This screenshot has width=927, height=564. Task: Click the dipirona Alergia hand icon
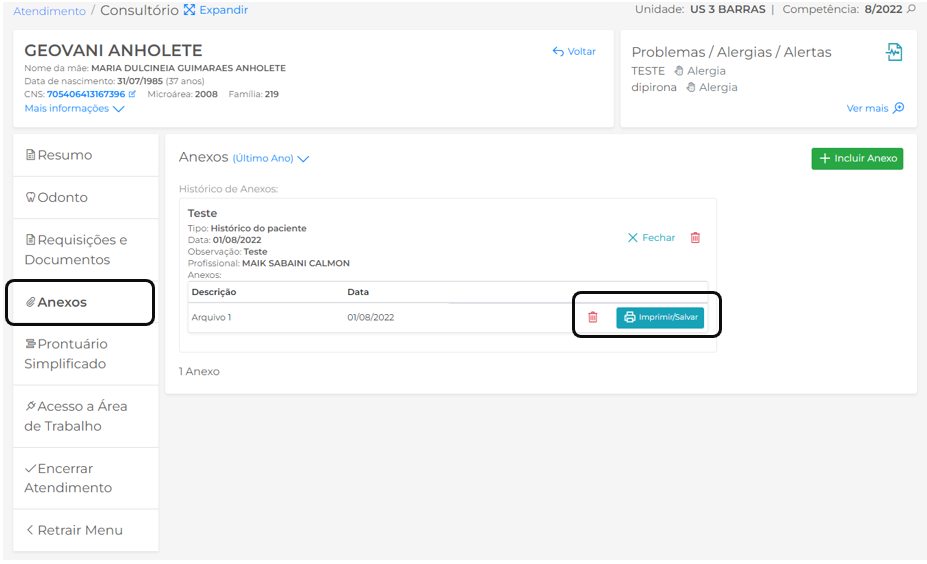coord(691,87)
